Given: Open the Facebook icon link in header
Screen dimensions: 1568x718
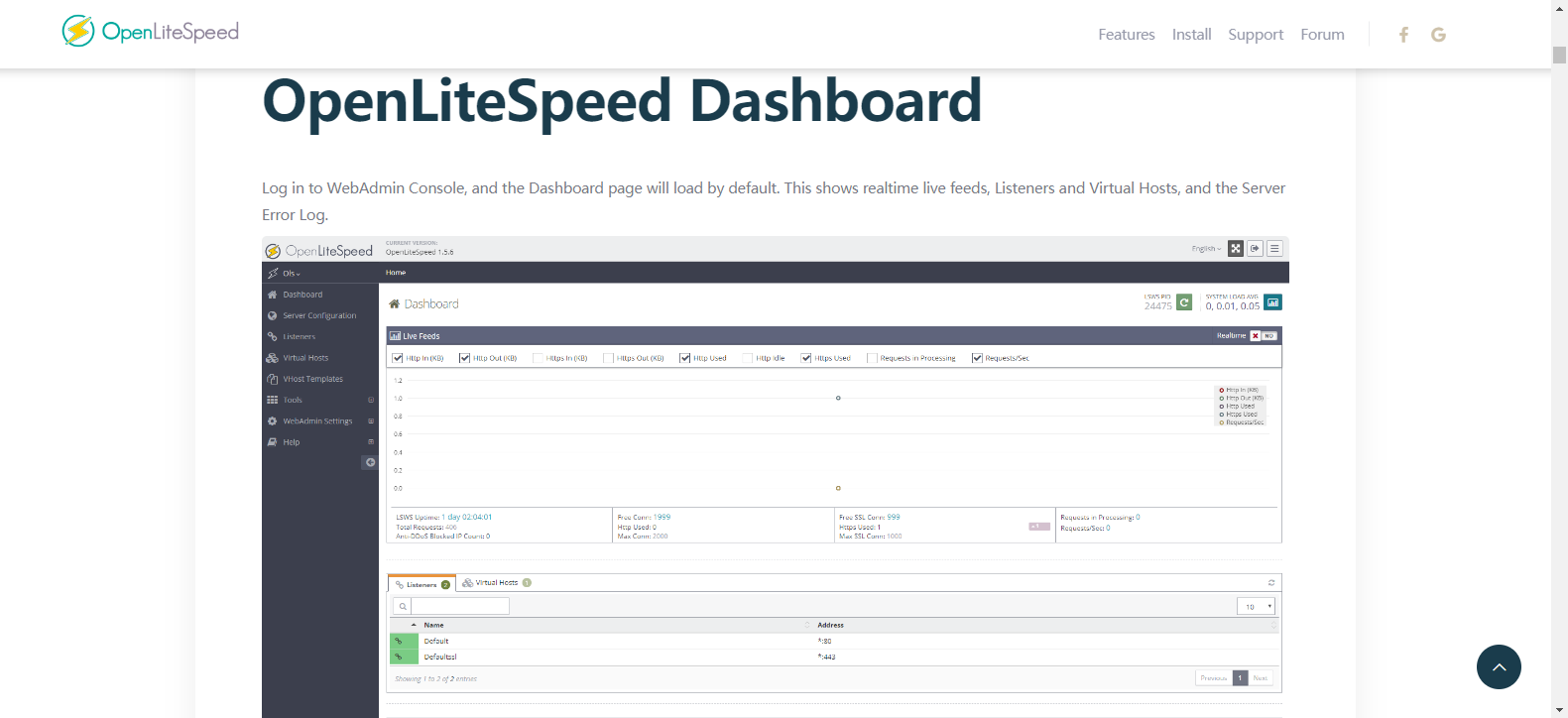Looking at the screenshot, I should 1403,35.
